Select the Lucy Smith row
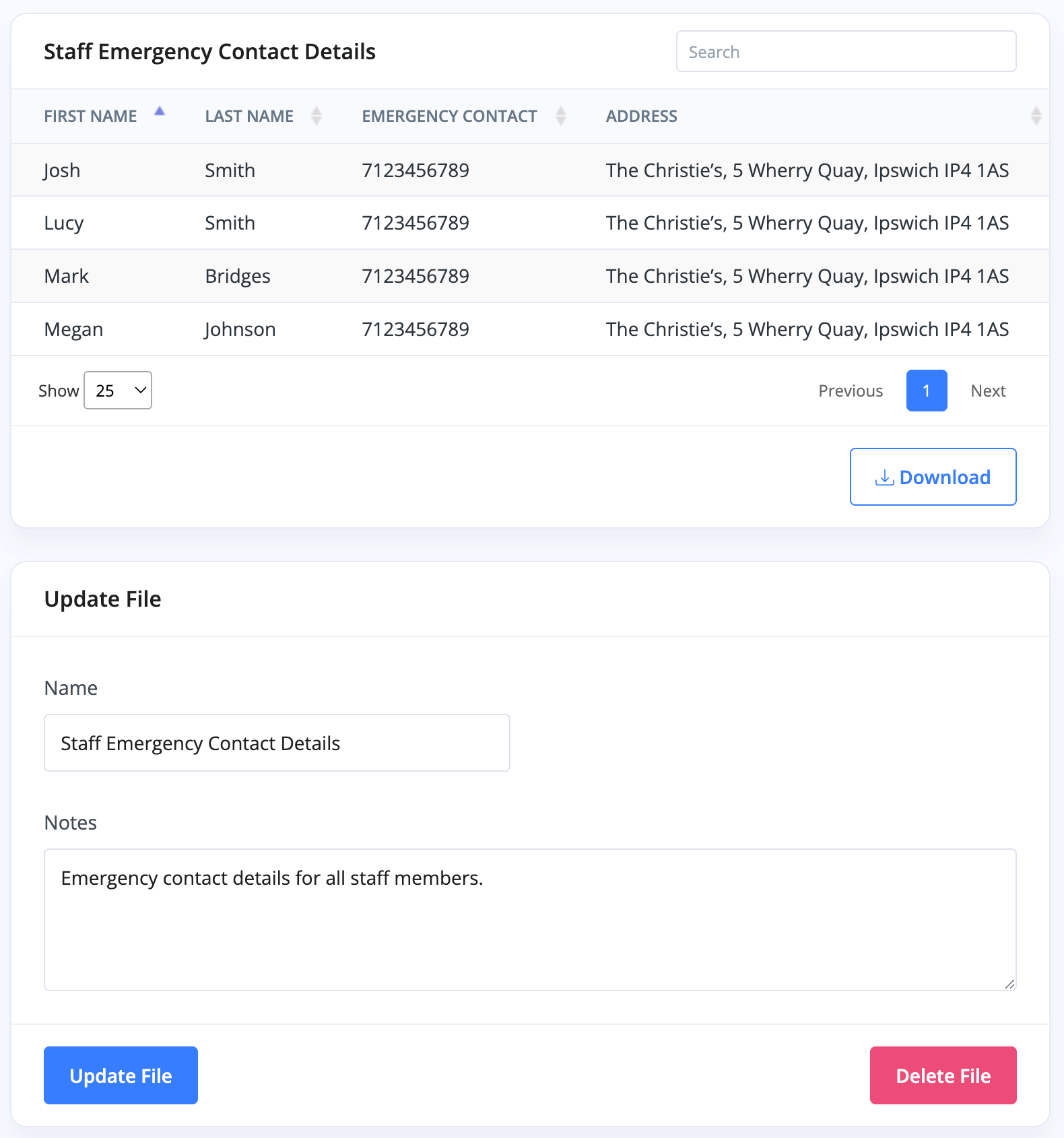1064x1138 pixels. [530, 223]
